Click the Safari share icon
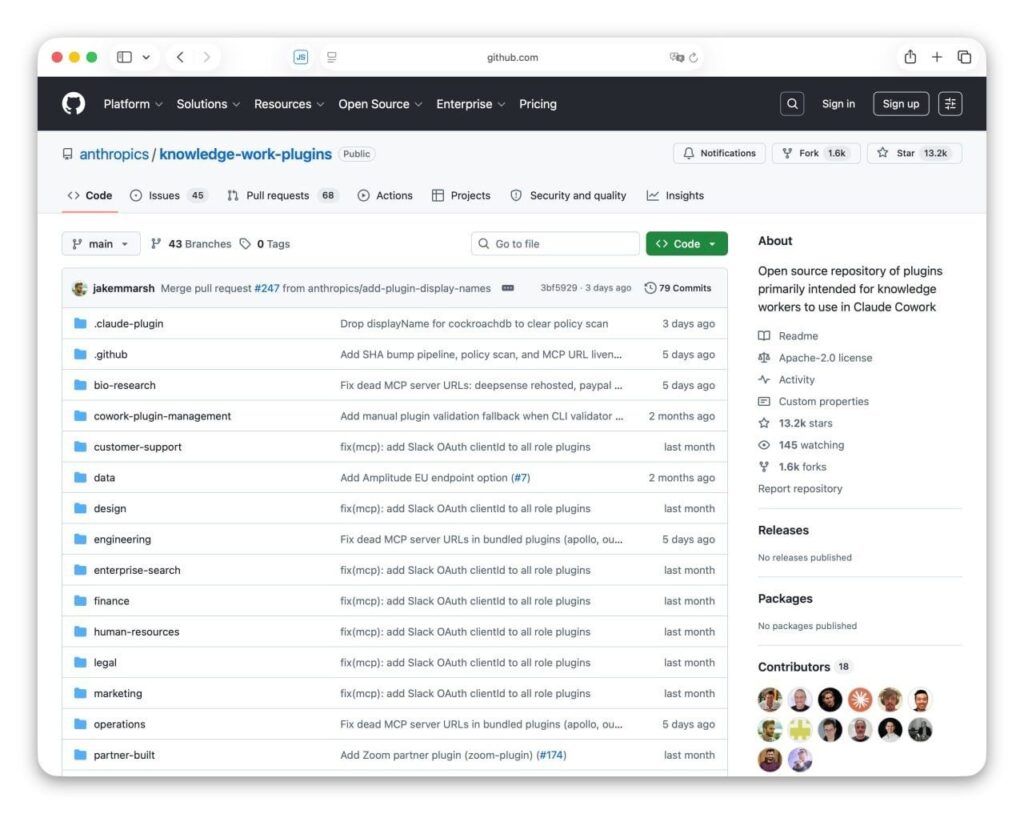 910,57
